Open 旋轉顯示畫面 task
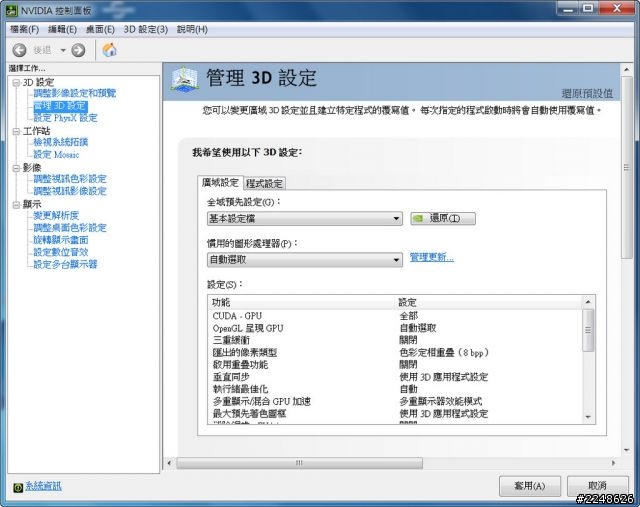The height and width of the screenshot is (507, 640). [60, 240]
